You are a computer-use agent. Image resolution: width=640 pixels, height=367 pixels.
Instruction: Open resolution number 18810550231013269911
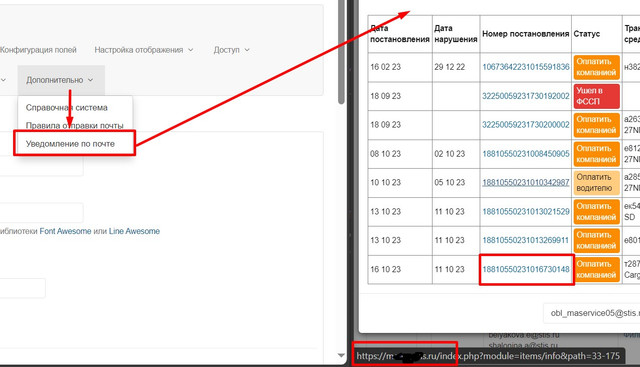pyautogui.click(x=526, y=240)
